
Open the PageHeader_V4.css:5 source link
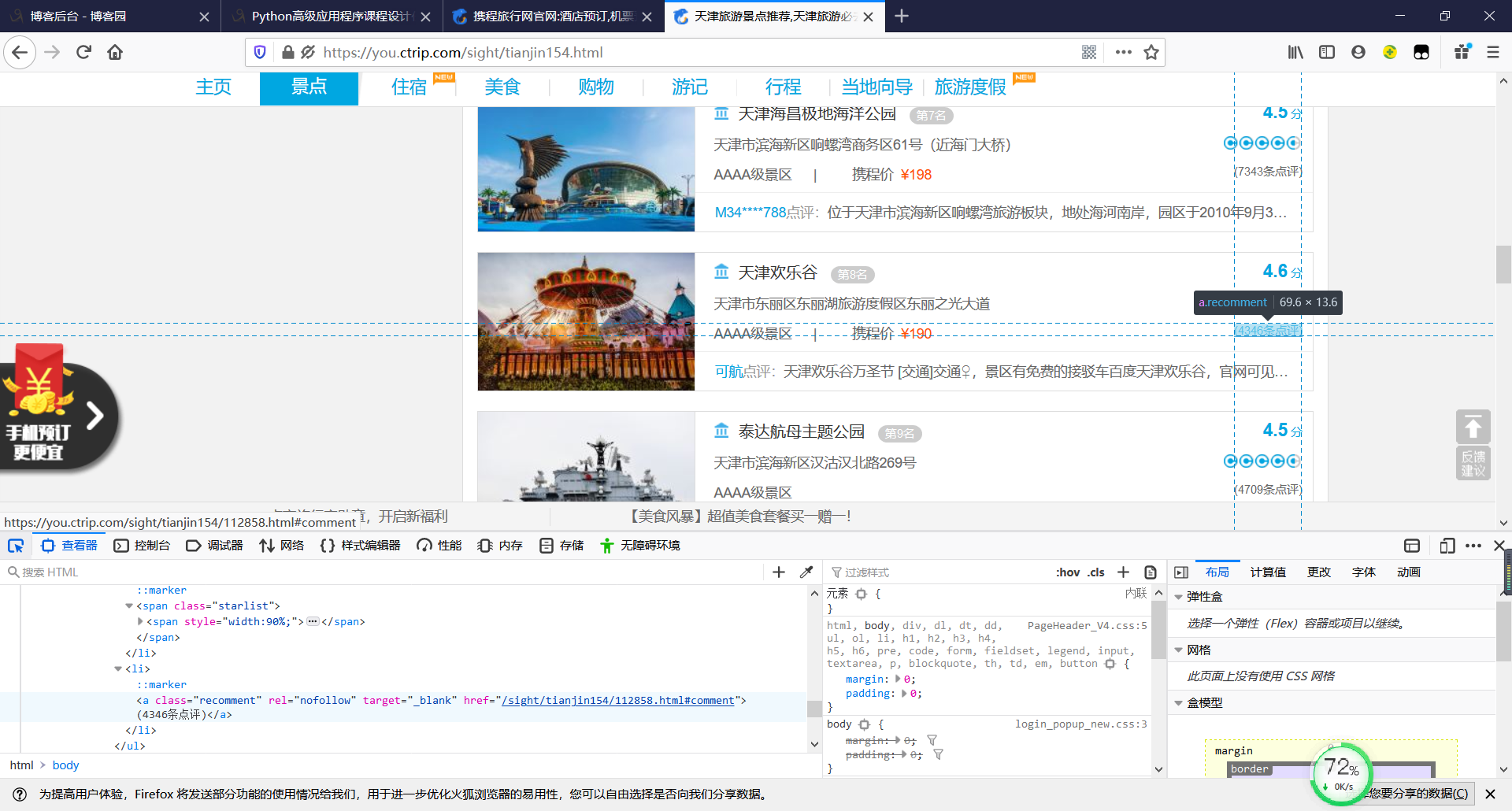1087,626
